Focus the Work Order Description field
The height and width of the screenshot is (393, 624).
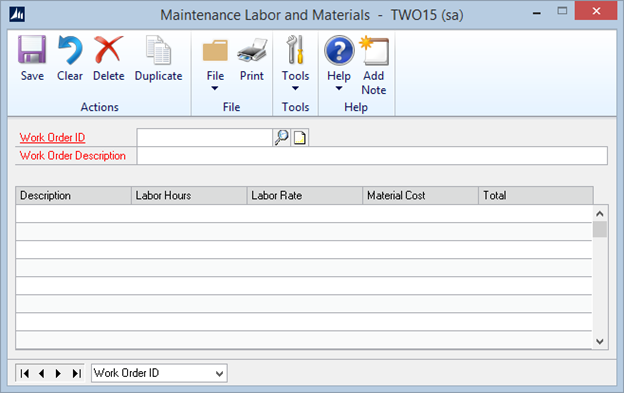(x=372, y=156)
